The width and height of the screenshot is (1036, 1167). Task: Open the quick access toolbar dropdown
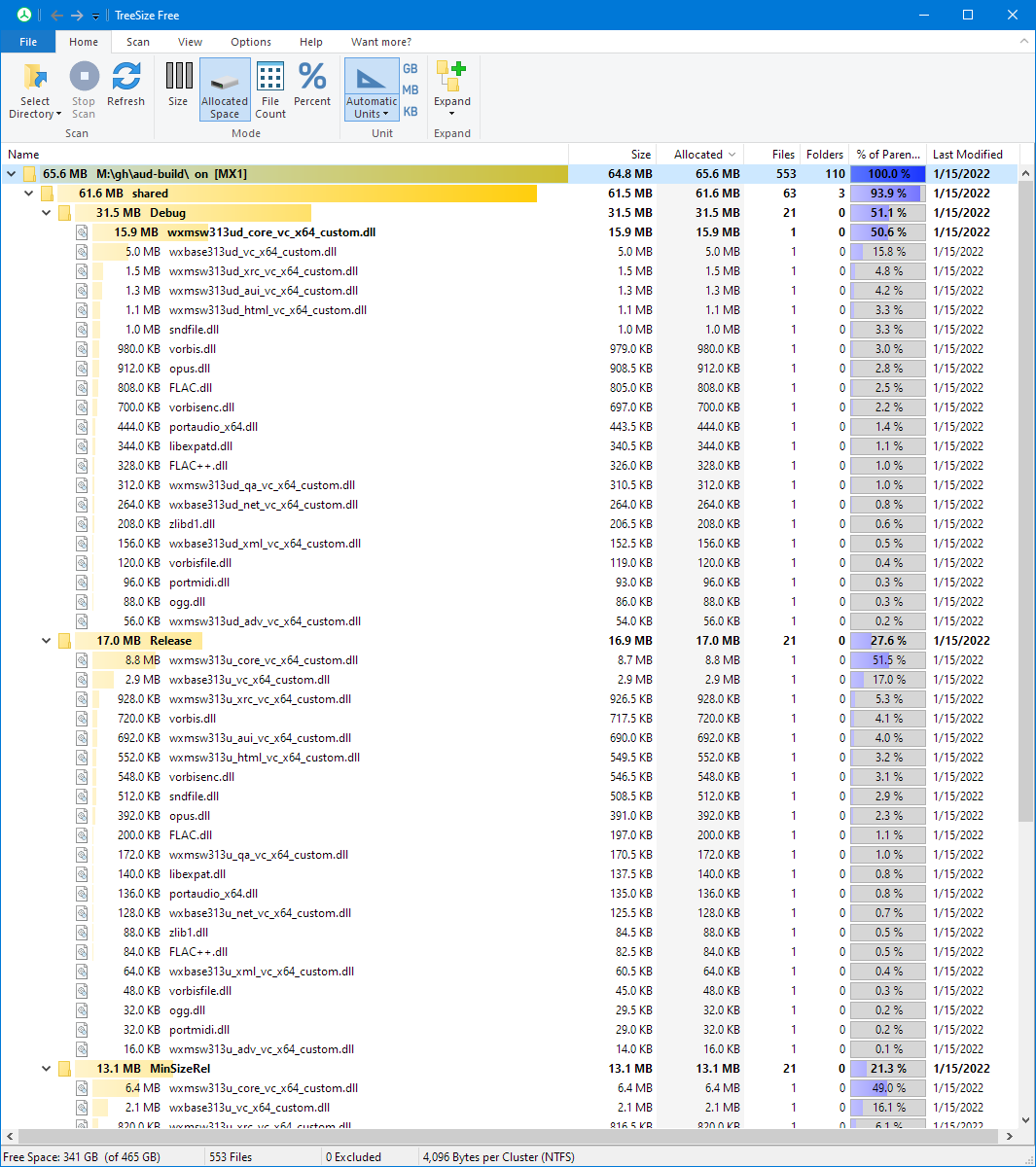coord(95,17)
